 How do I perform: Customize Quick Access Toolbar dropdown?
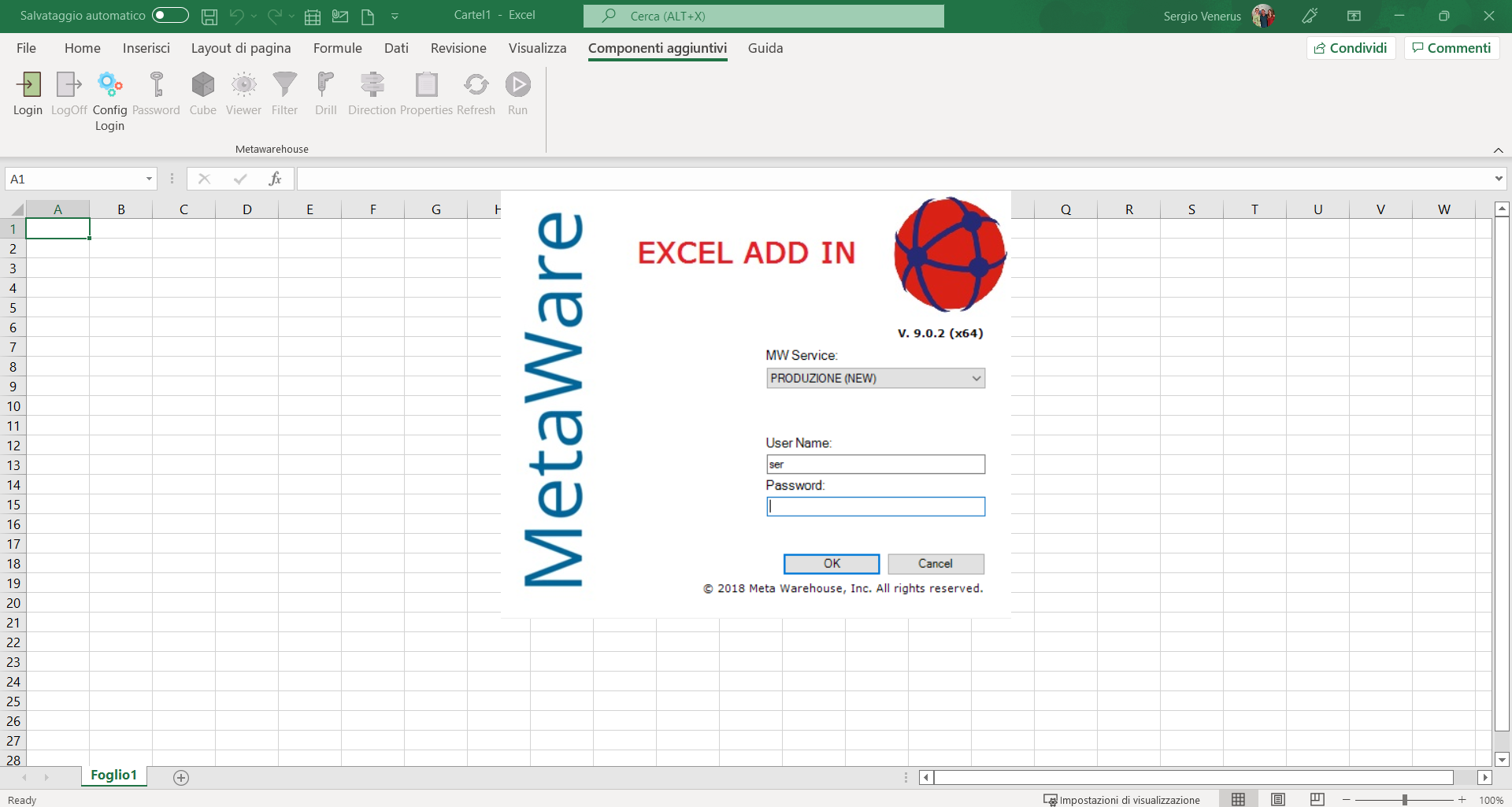pyautogui.click(x=395, y=16)
